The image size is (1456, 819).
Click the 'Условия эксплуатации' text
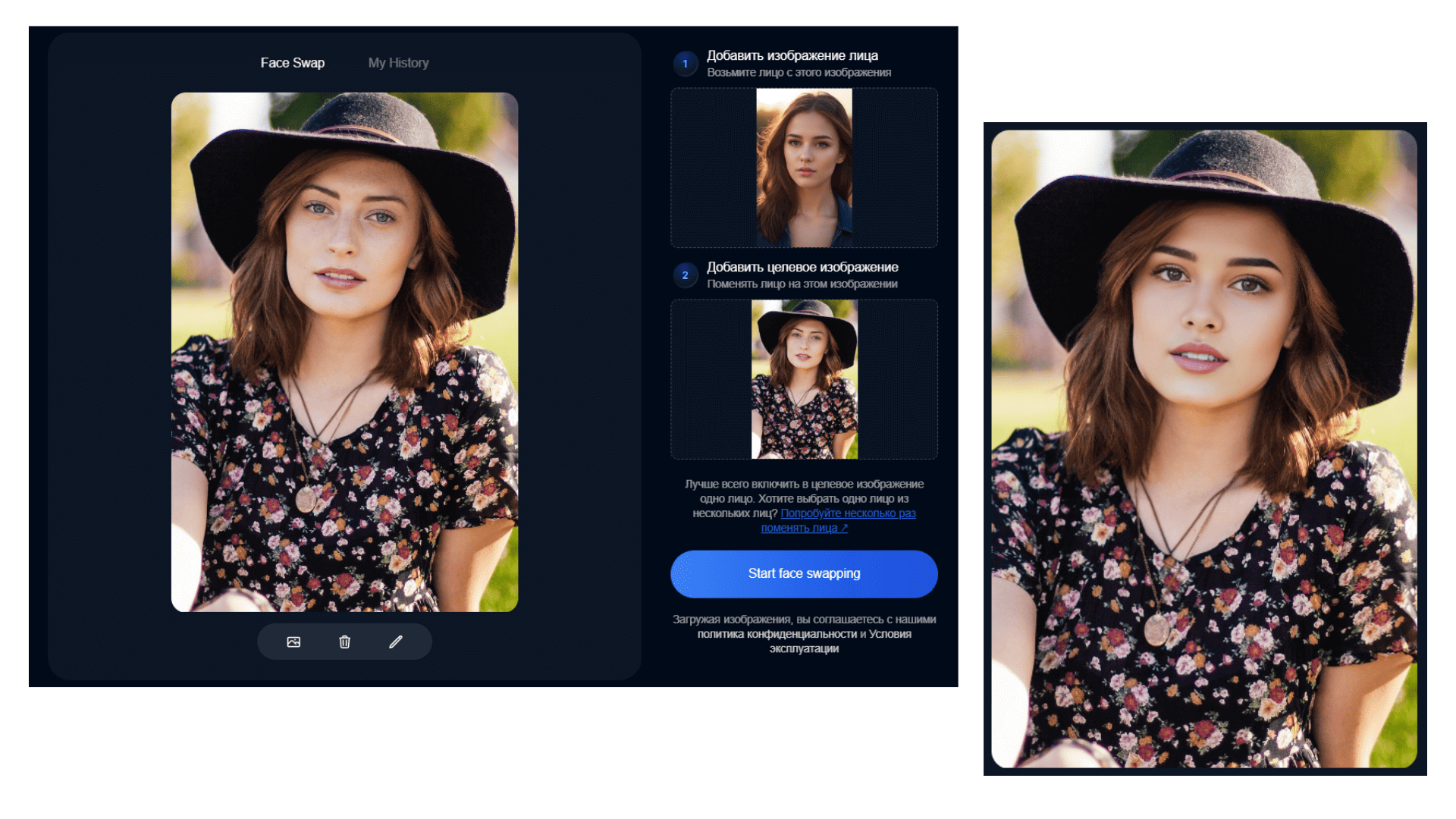(841, 641)
